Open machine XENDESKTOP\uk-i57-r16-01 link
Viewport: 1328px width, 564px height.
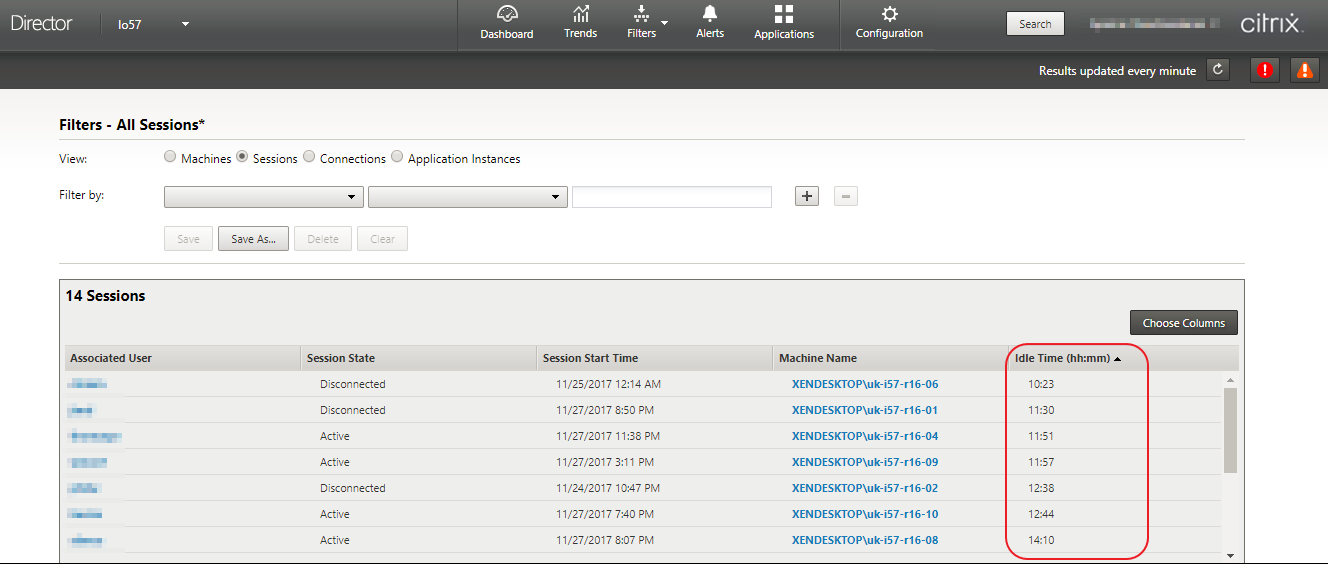(x=865, y=410)
